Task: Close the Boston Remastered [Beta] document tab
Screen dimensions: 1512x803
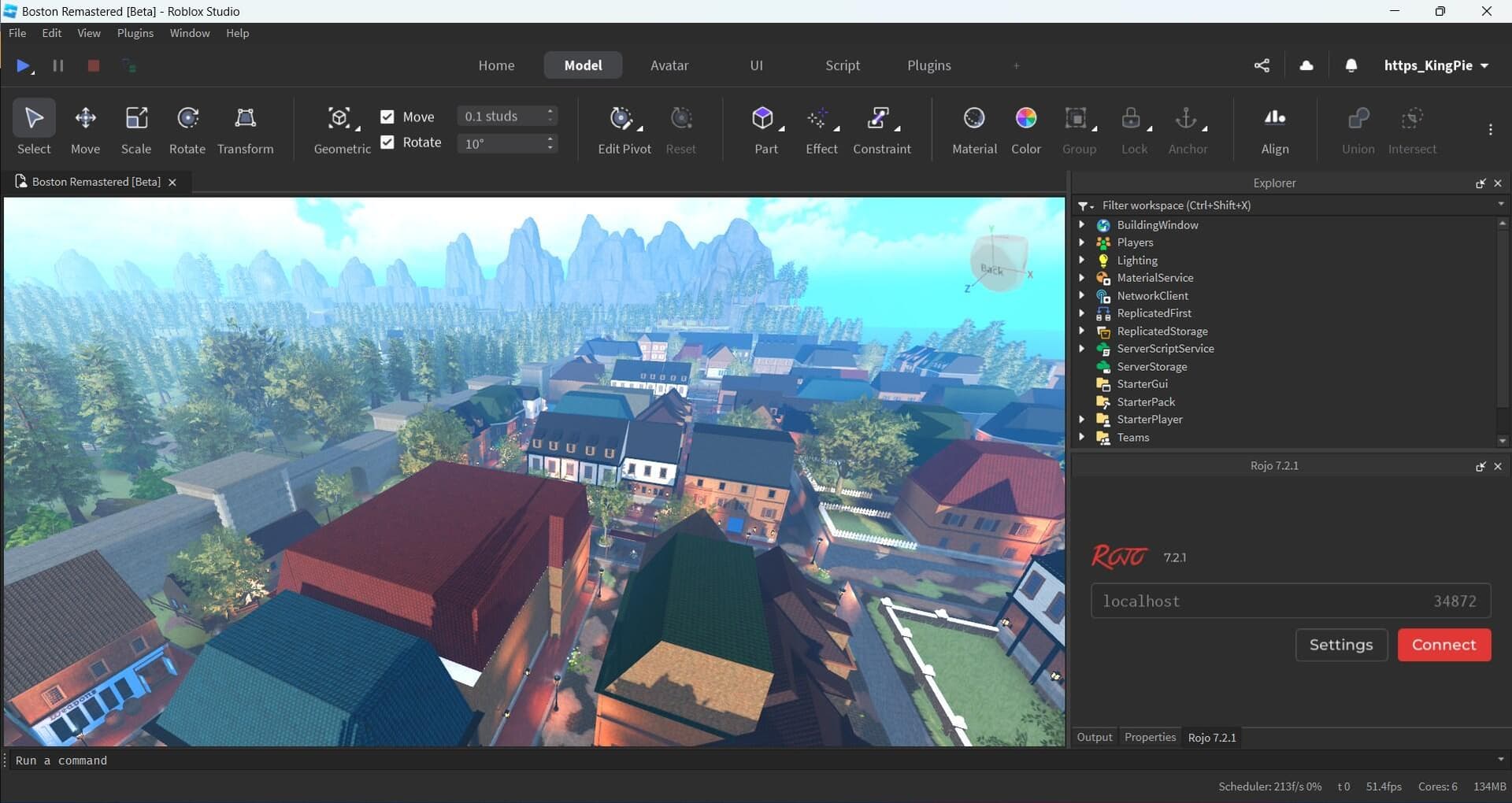Action: click(x=172, y=182)
